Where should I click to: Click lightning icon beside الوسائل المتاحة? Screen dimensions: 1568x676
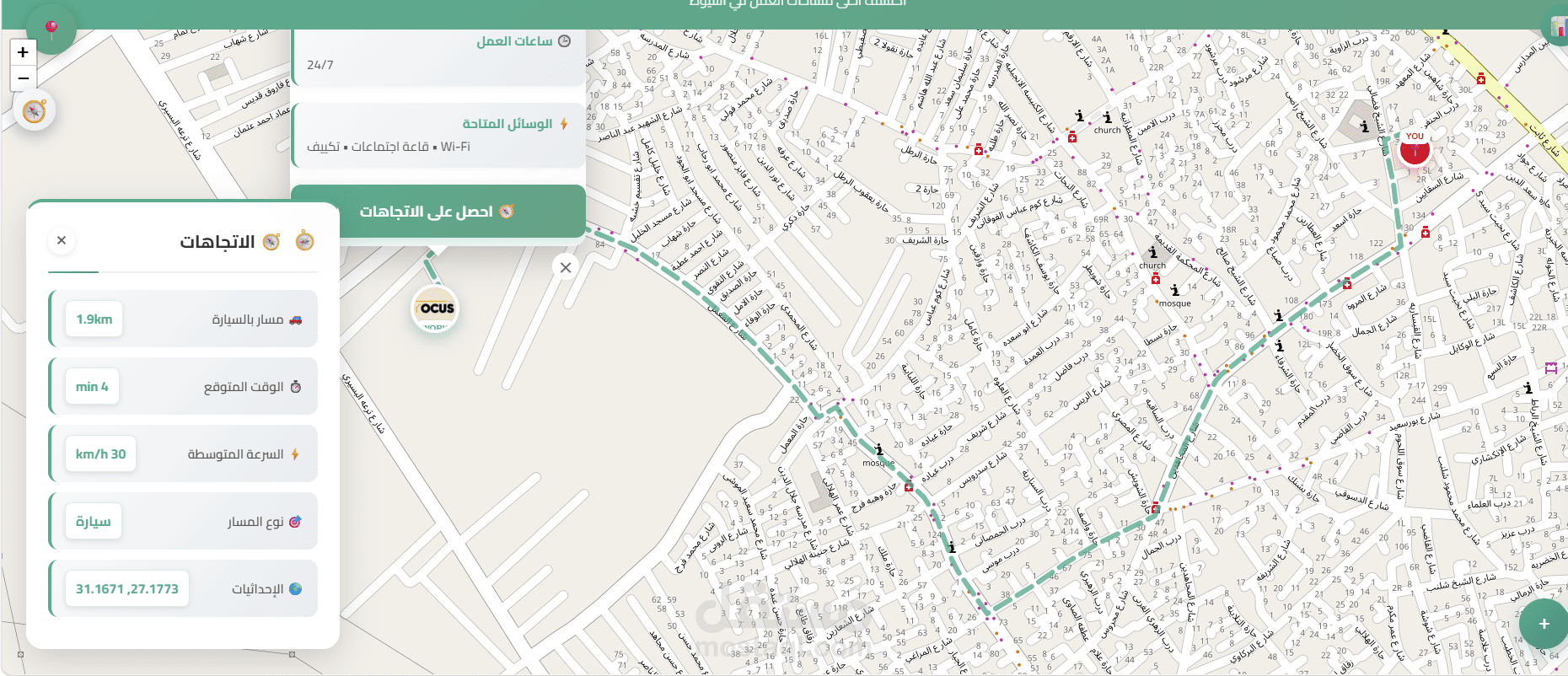click(564, 124)
